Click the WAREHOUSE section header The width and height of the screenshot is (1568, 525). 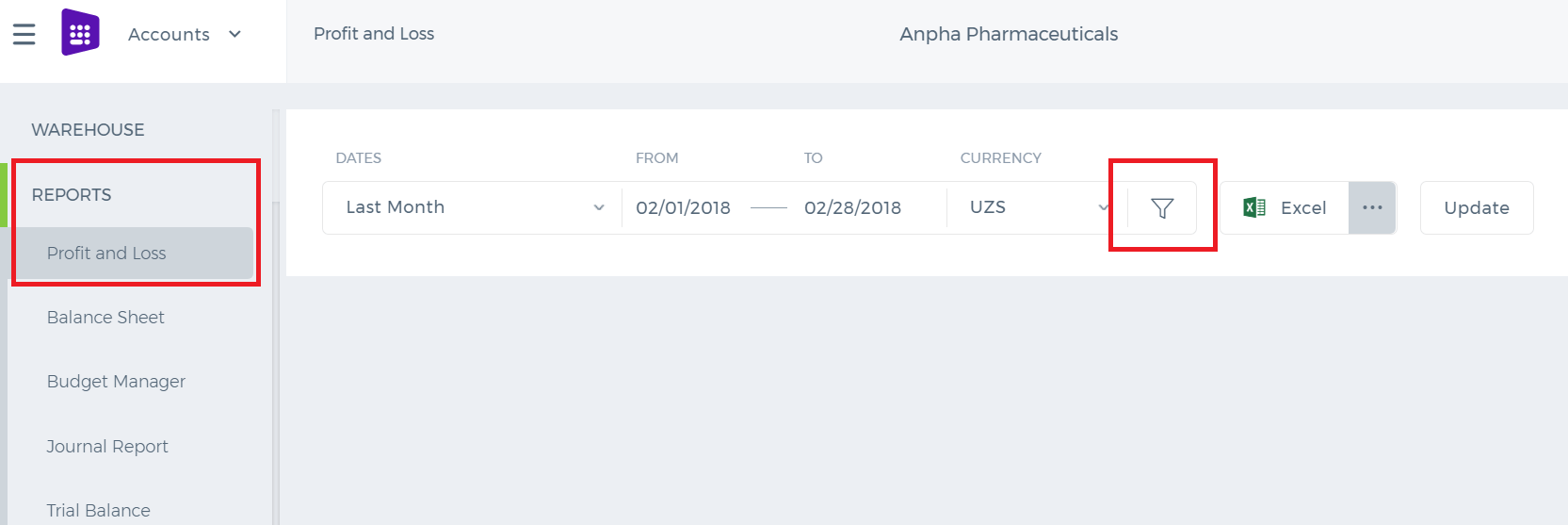pos(88,130)
